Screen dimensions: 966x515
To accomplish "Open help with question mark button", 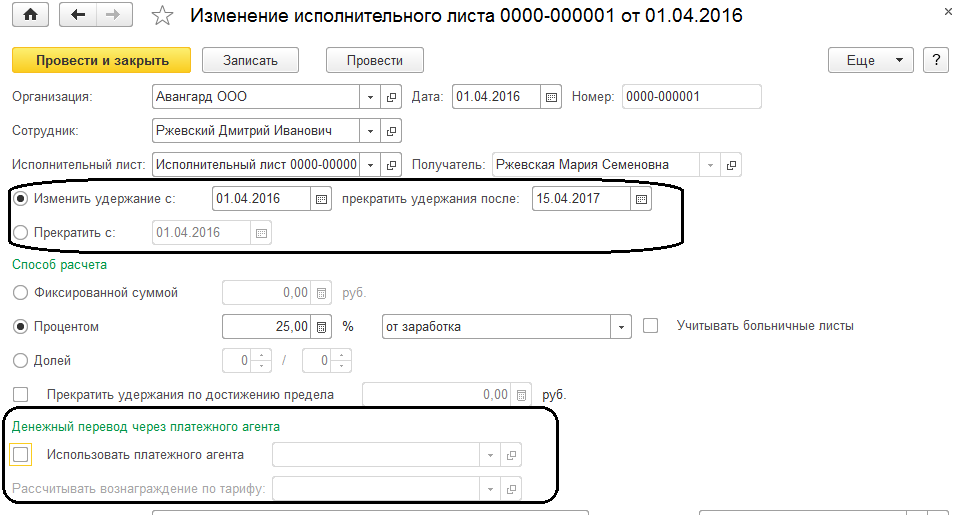I will [936, 60].
